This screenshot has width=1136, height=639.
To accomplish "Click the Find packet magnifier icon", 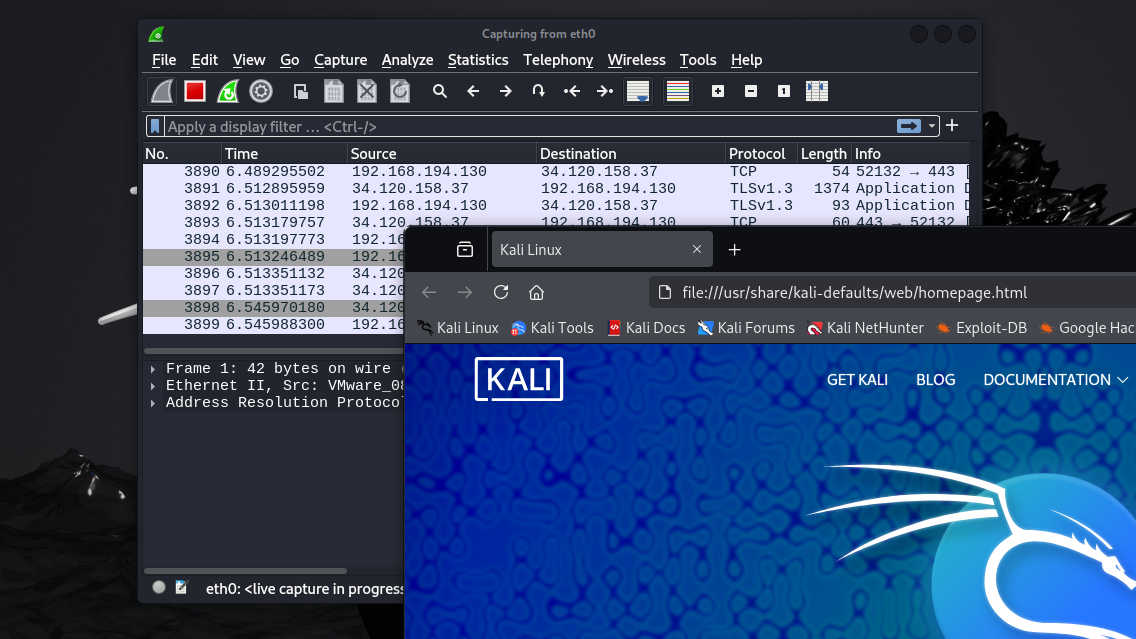I will tap(440, 91).
